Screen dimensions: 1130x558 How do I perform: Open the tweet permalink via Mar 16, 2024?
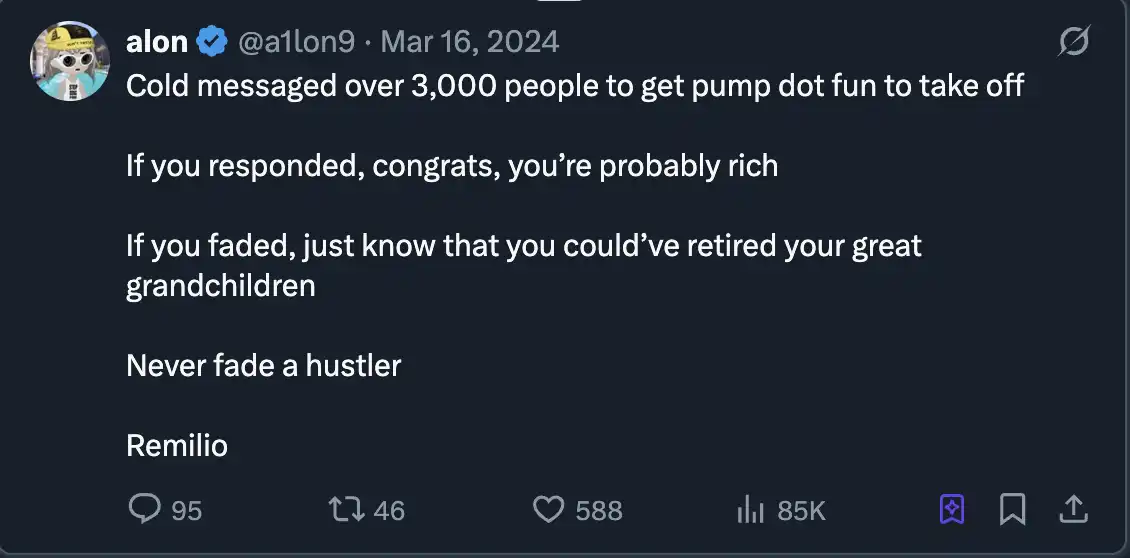point(470,42)
